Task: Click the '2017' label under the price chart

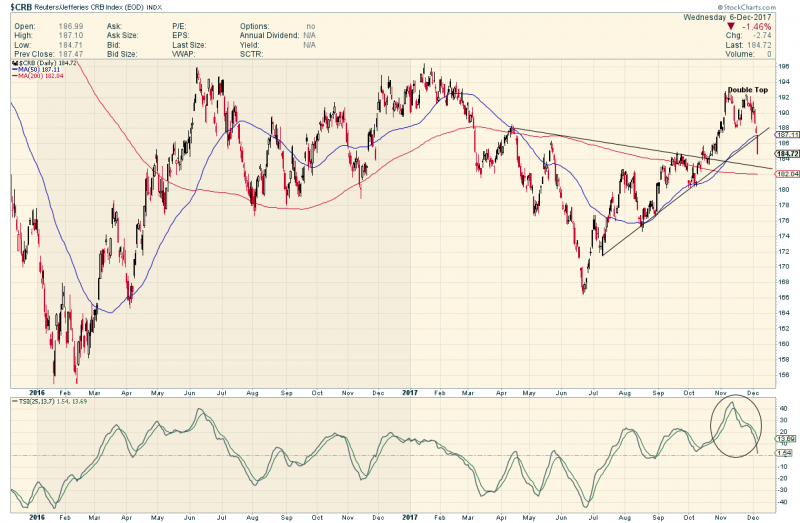Action: pos(410,393)
